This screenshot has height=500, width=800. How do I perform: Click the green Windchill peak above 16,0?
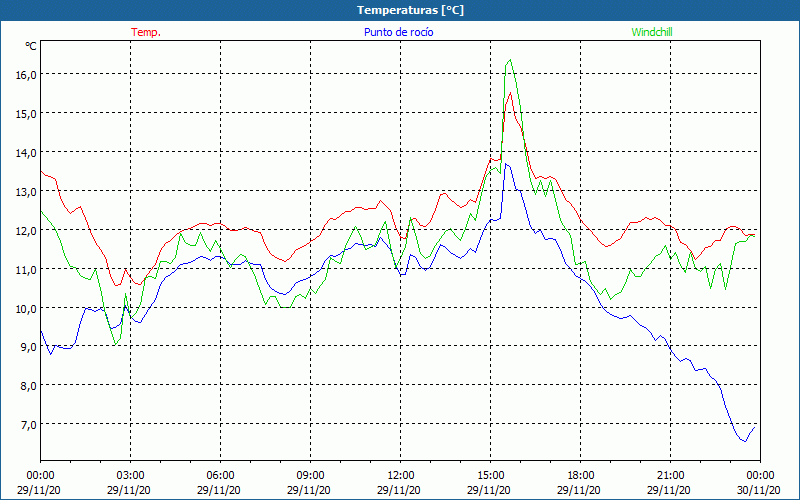510,60
